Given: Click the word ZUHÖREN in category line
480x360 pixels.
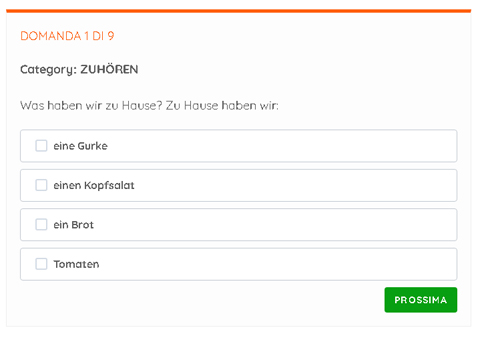Looking at the screenshot, I should point(109,69).
